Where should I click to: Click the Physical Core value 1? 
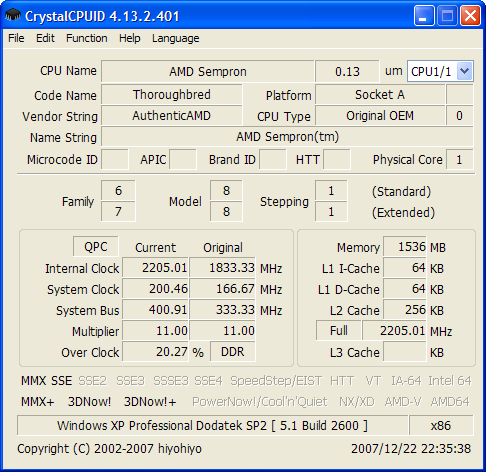pos(459,160)
